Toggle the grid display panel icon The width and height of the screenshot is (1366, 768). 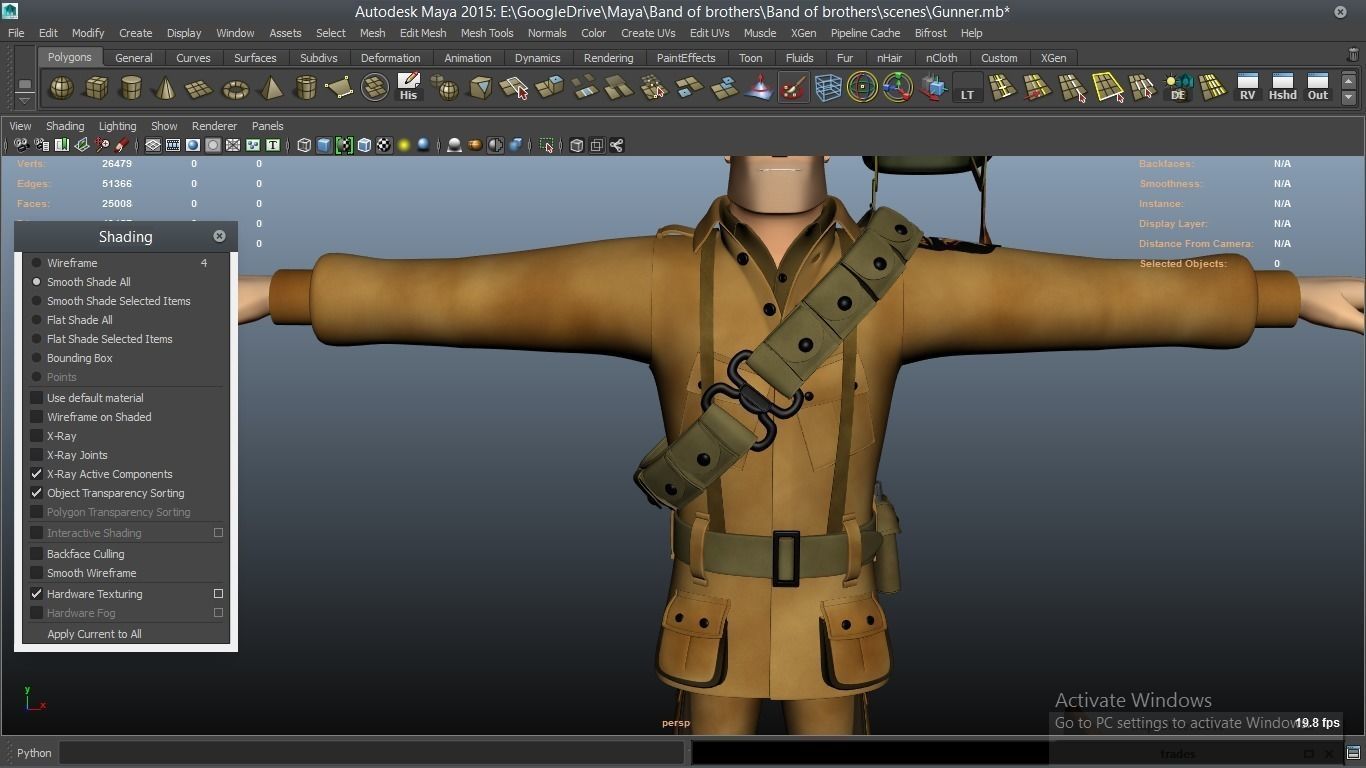[153, 145]
